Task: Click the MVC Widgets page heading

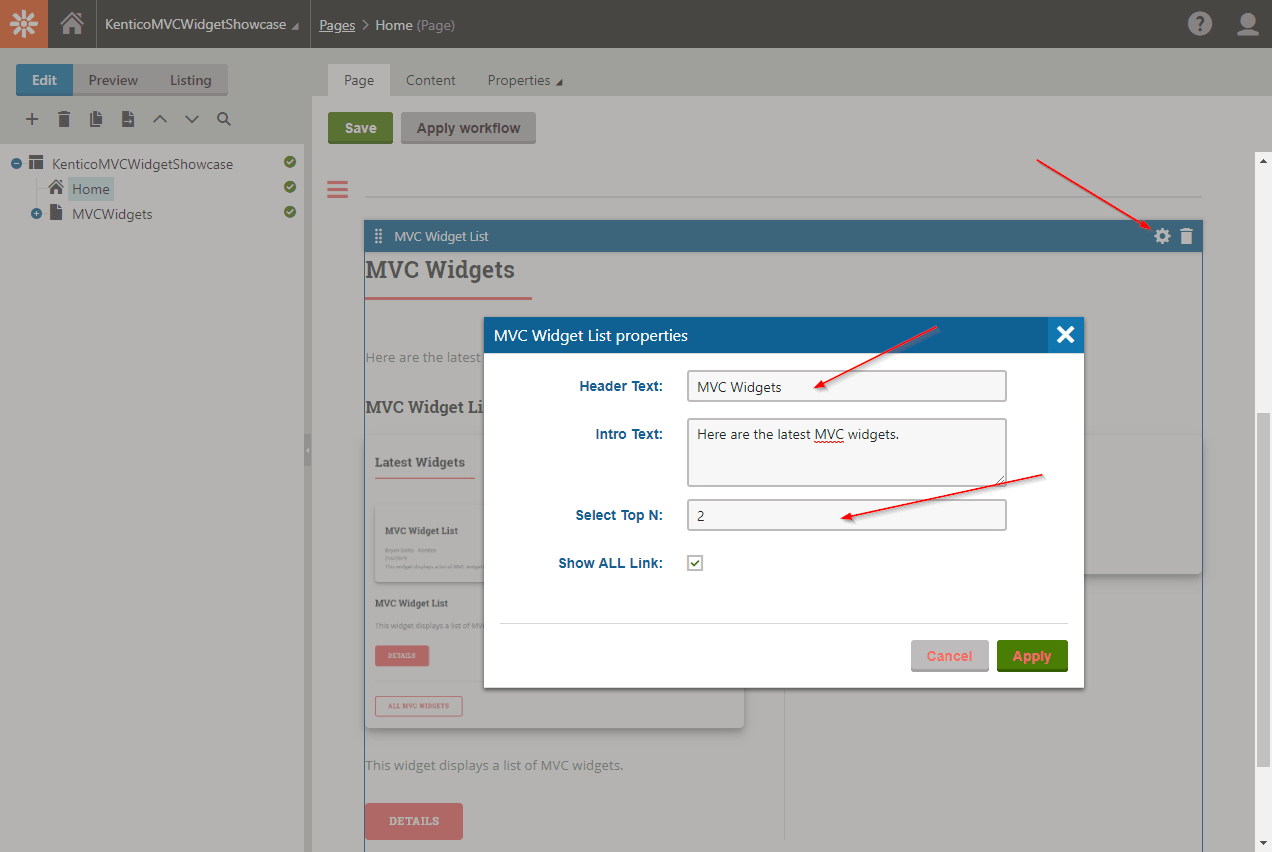Action: coord(440,270)
